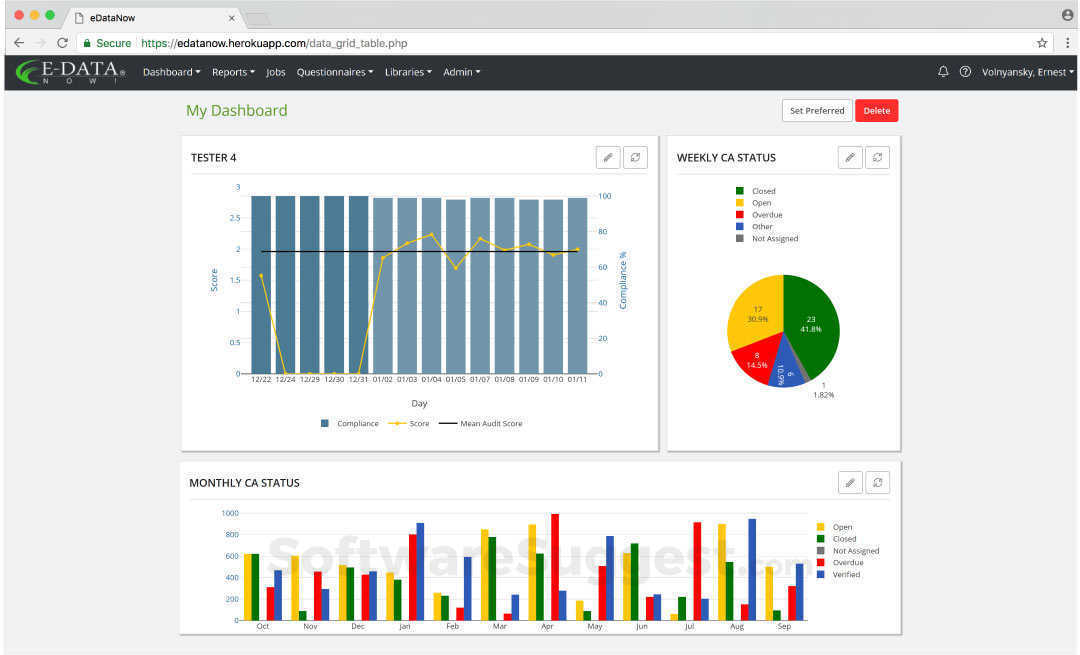Open the Volnyansky, Ernest user menu
Screen dimensions: 1080x655
pos(1024,71)
